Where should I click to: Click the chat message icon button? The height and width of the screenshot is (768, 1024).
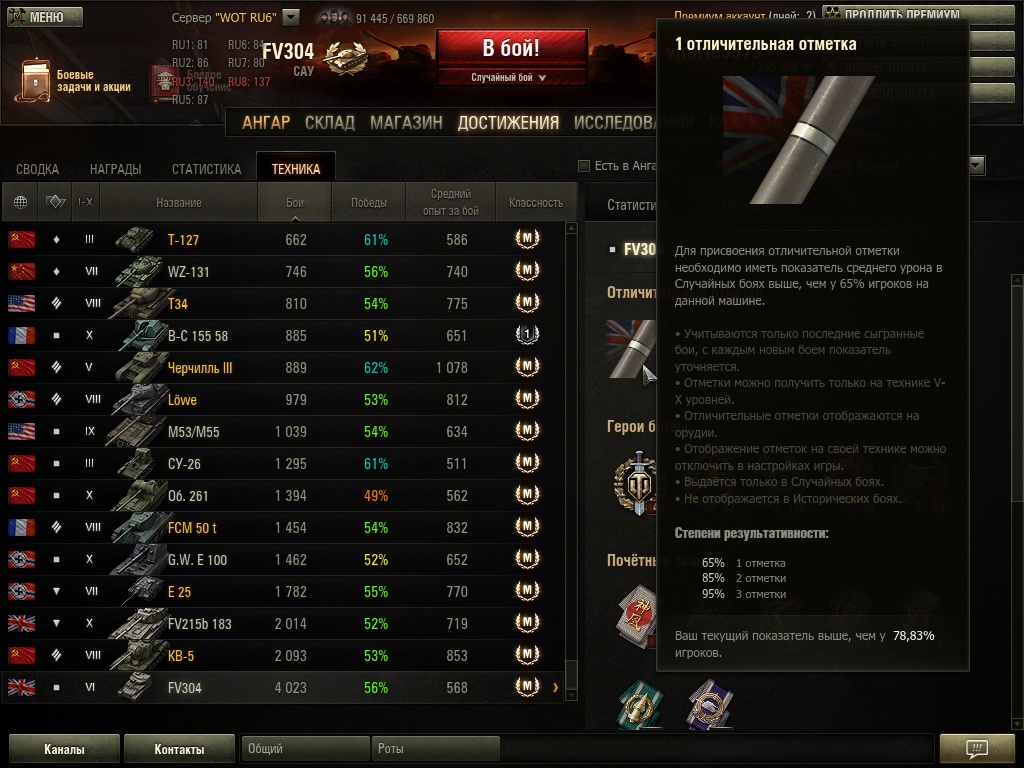tap(977, 748)
